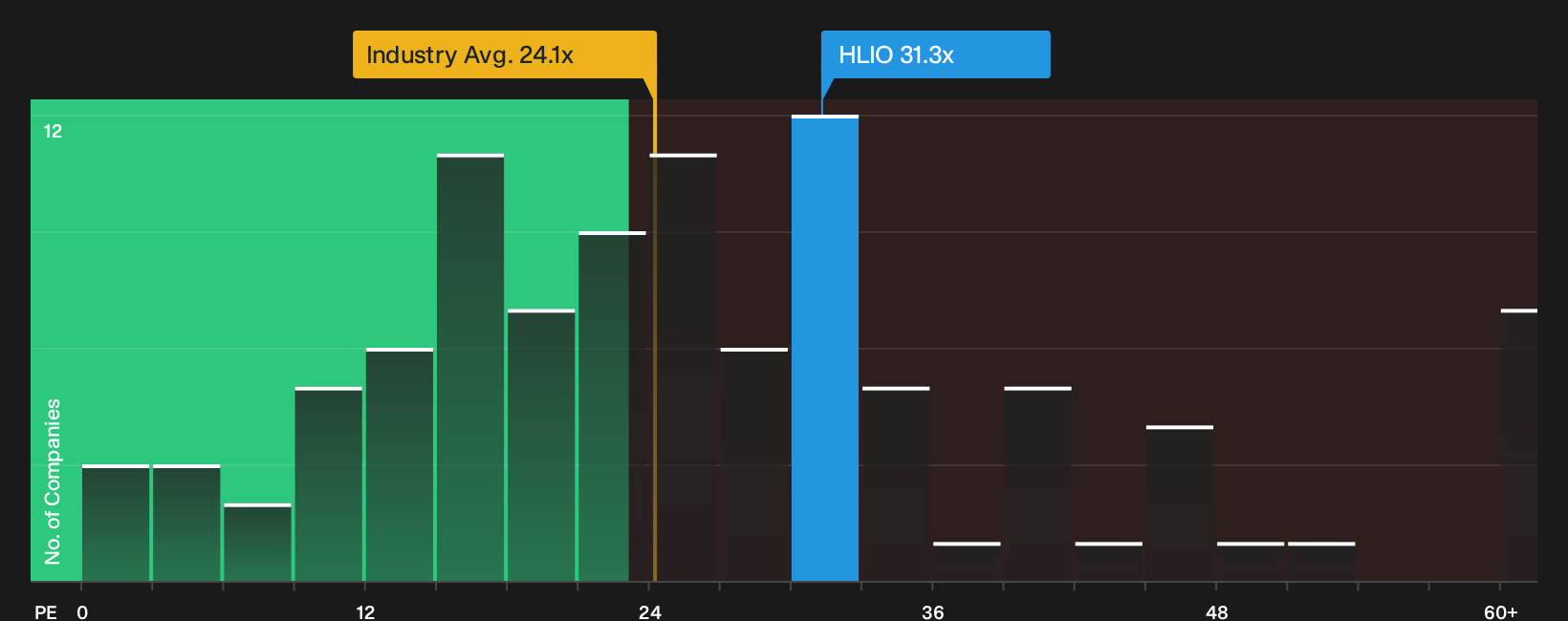
Task: Click the x-axis label 12
Action: click(365, 612)
